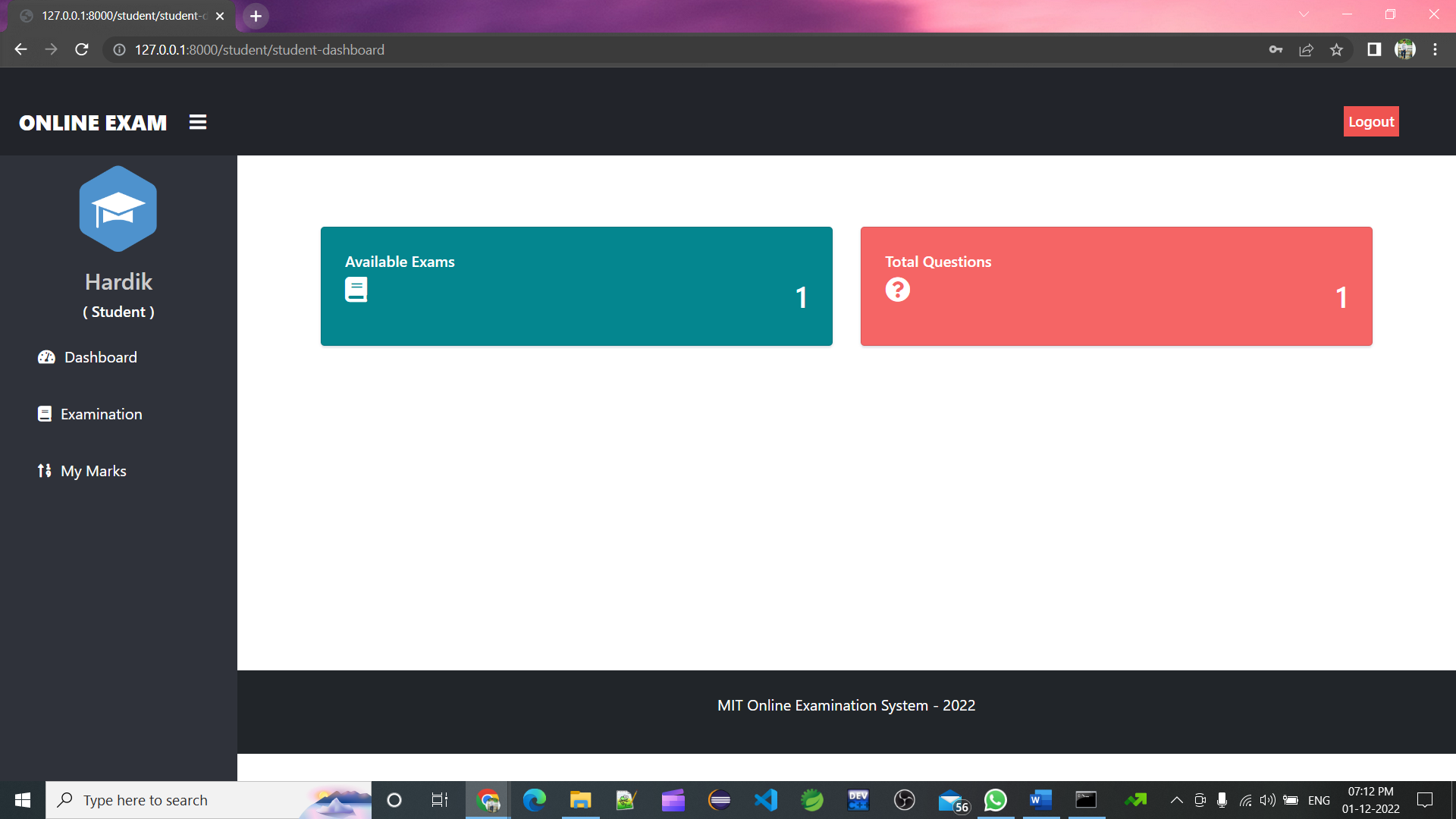Open the tab search dropdown

(x=1304, y=14)
